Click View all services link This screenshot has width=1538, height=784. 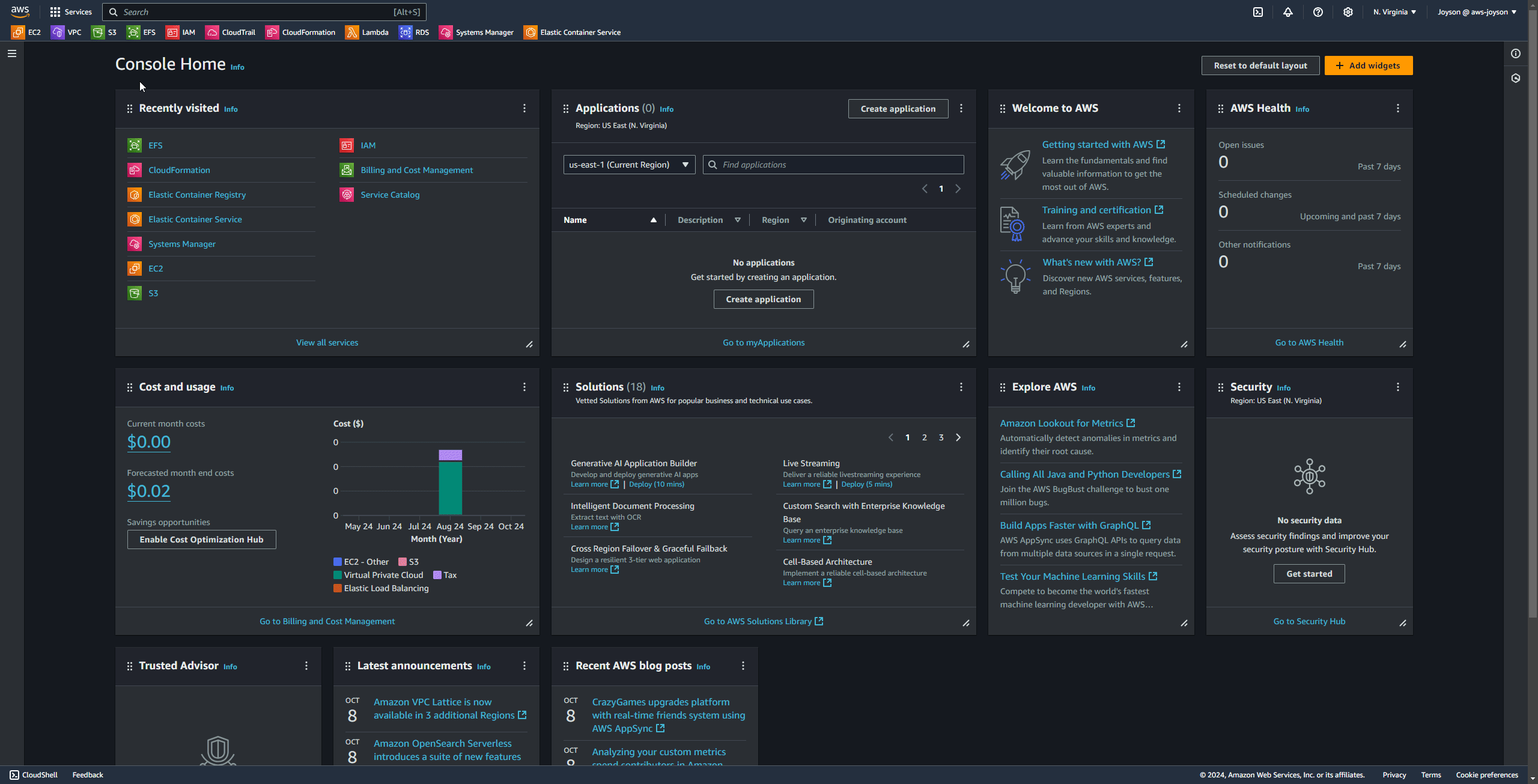point(327,342)
